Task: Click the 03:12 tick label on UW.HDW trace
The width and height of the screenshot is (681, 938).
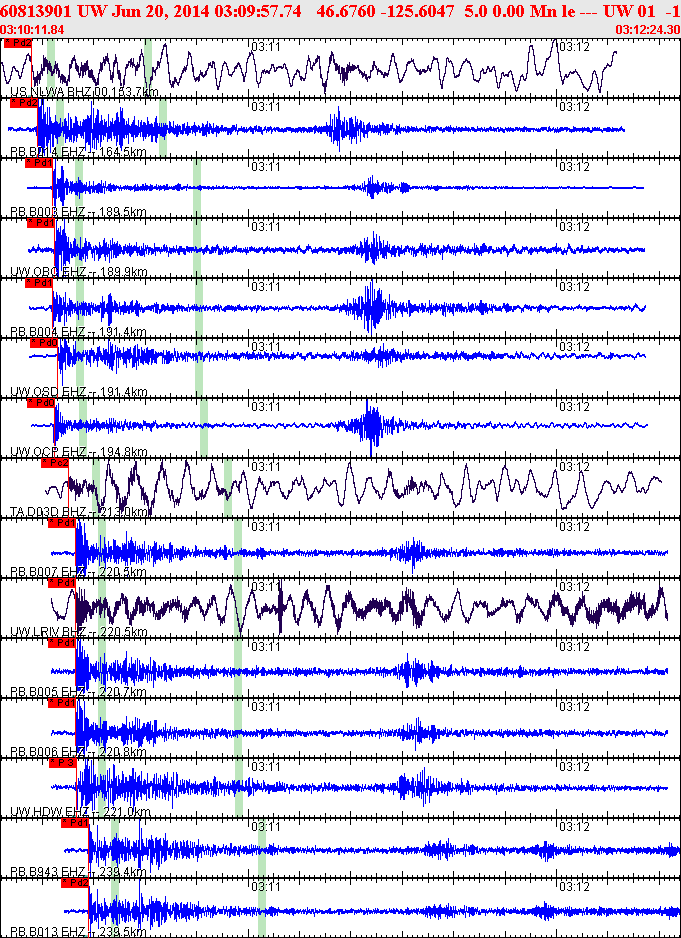Action: click(x=574, y=766)
